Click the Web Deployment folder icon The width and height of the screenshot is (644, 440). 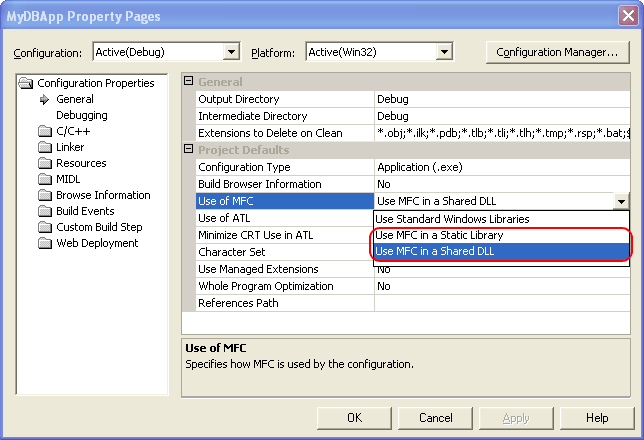coord(44,243)
